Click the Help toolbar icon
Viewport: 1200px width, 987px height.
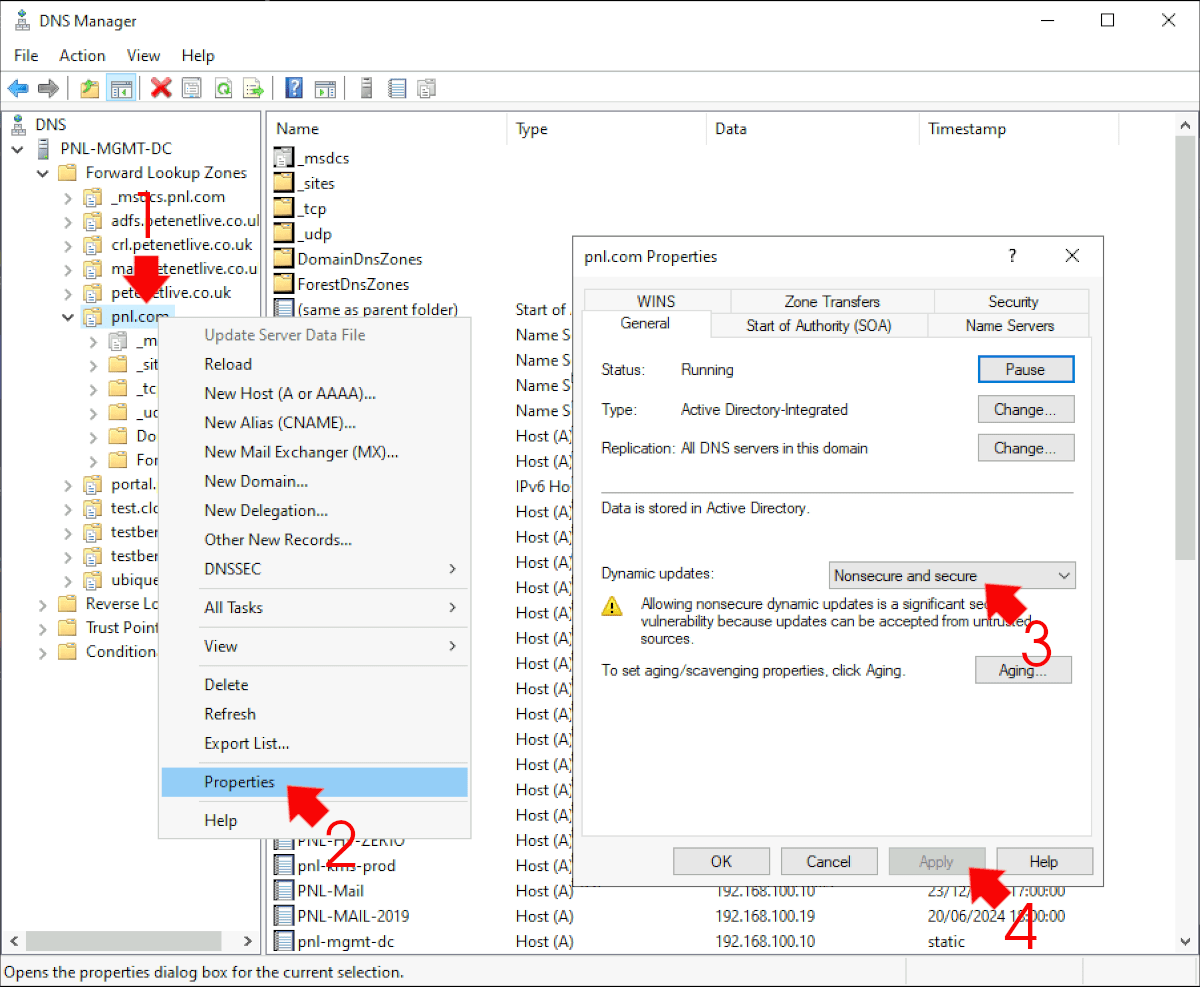(293, 88)
